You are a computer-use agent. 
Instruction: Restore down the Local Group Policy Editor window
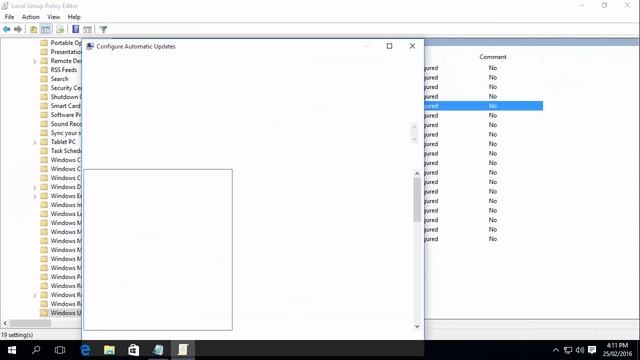(x=604, y=5)
